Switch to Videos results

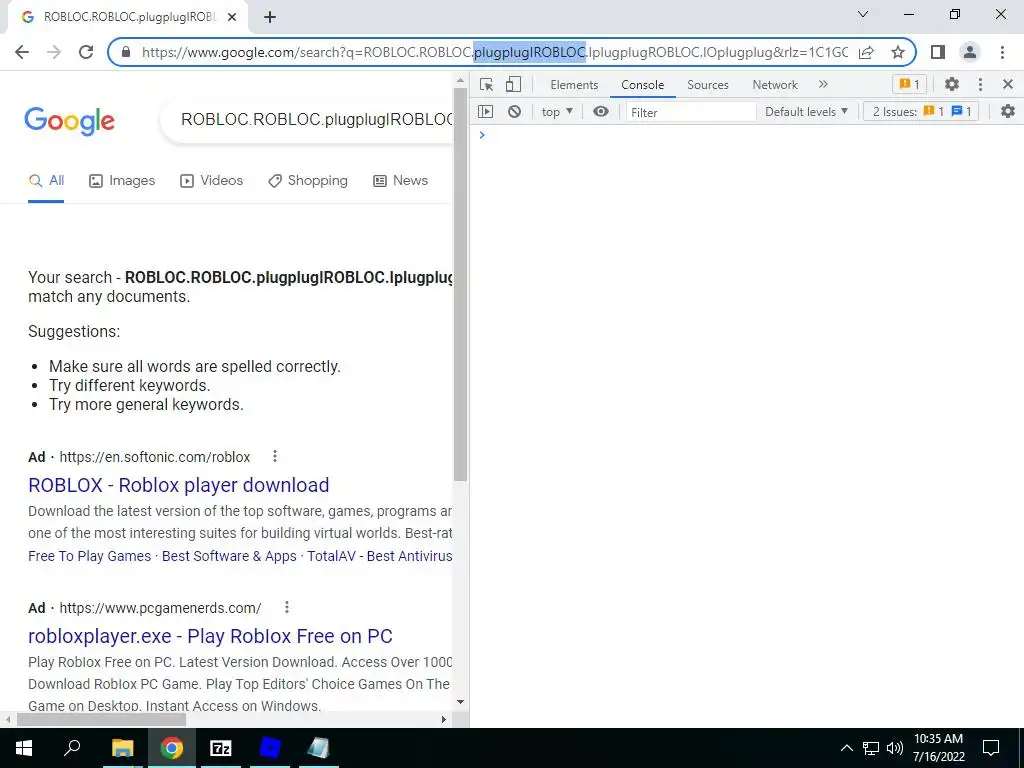(212, 181)
